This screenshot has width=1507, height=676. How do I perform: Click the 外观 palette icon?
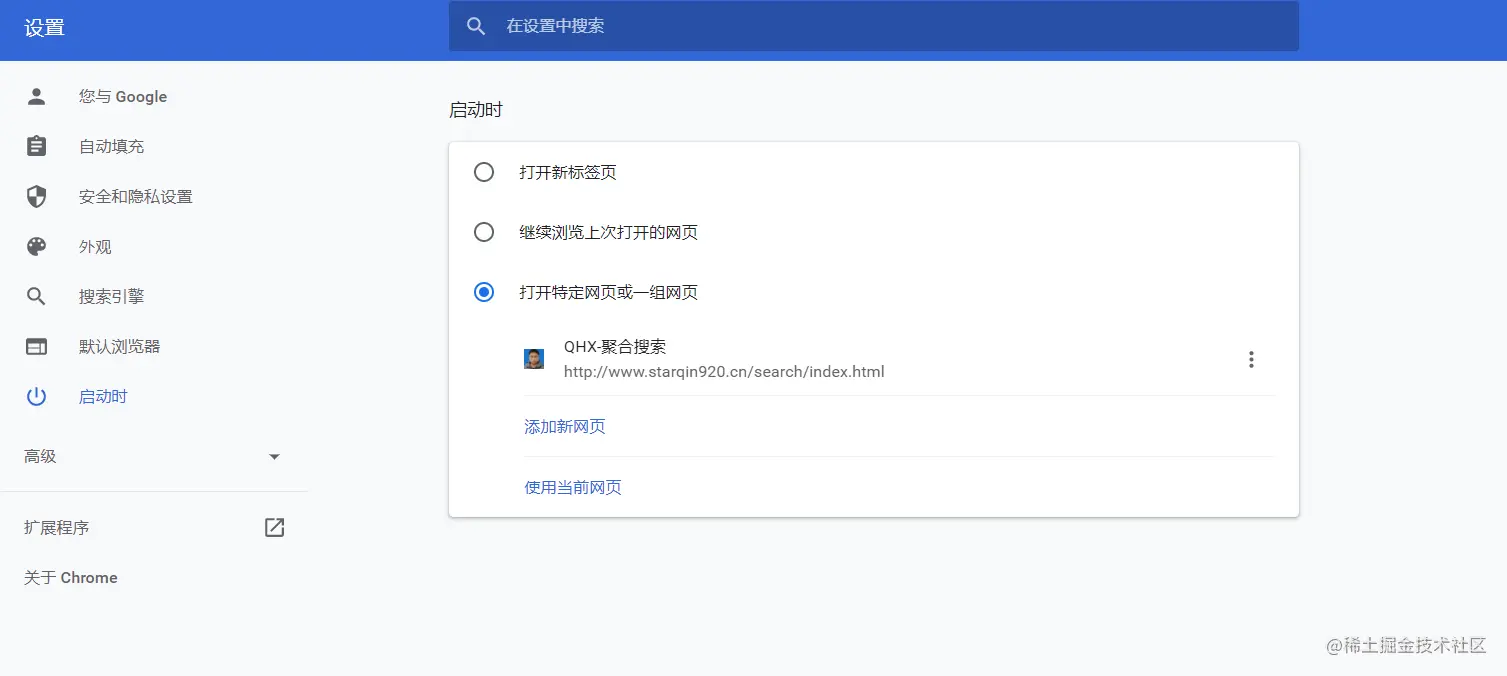point(37,246)
